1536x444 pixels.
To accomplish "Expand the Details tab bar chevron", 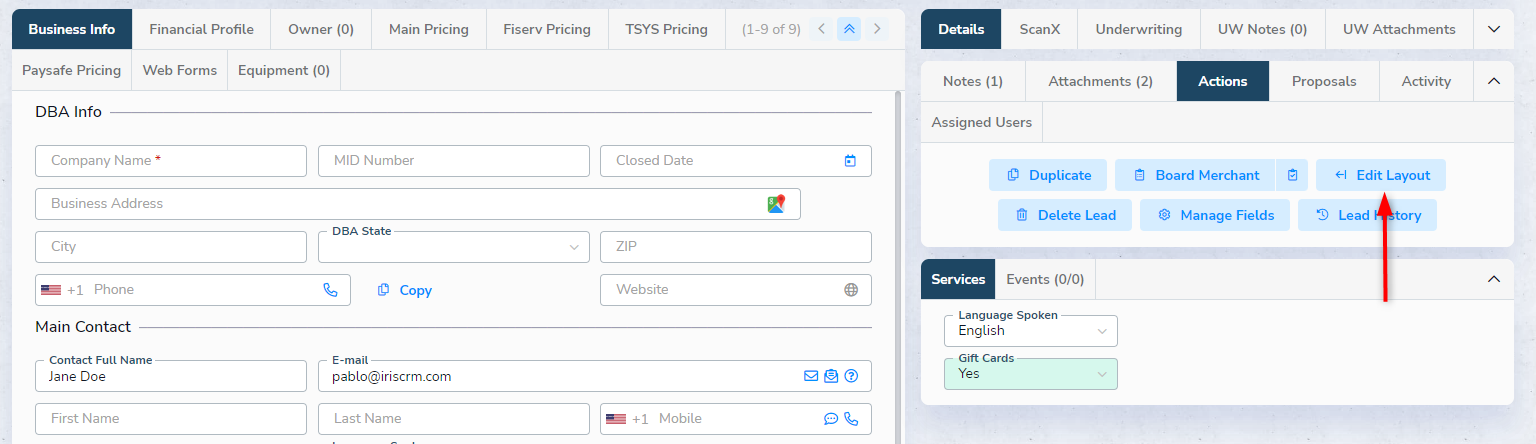I will coord(1494,30).
